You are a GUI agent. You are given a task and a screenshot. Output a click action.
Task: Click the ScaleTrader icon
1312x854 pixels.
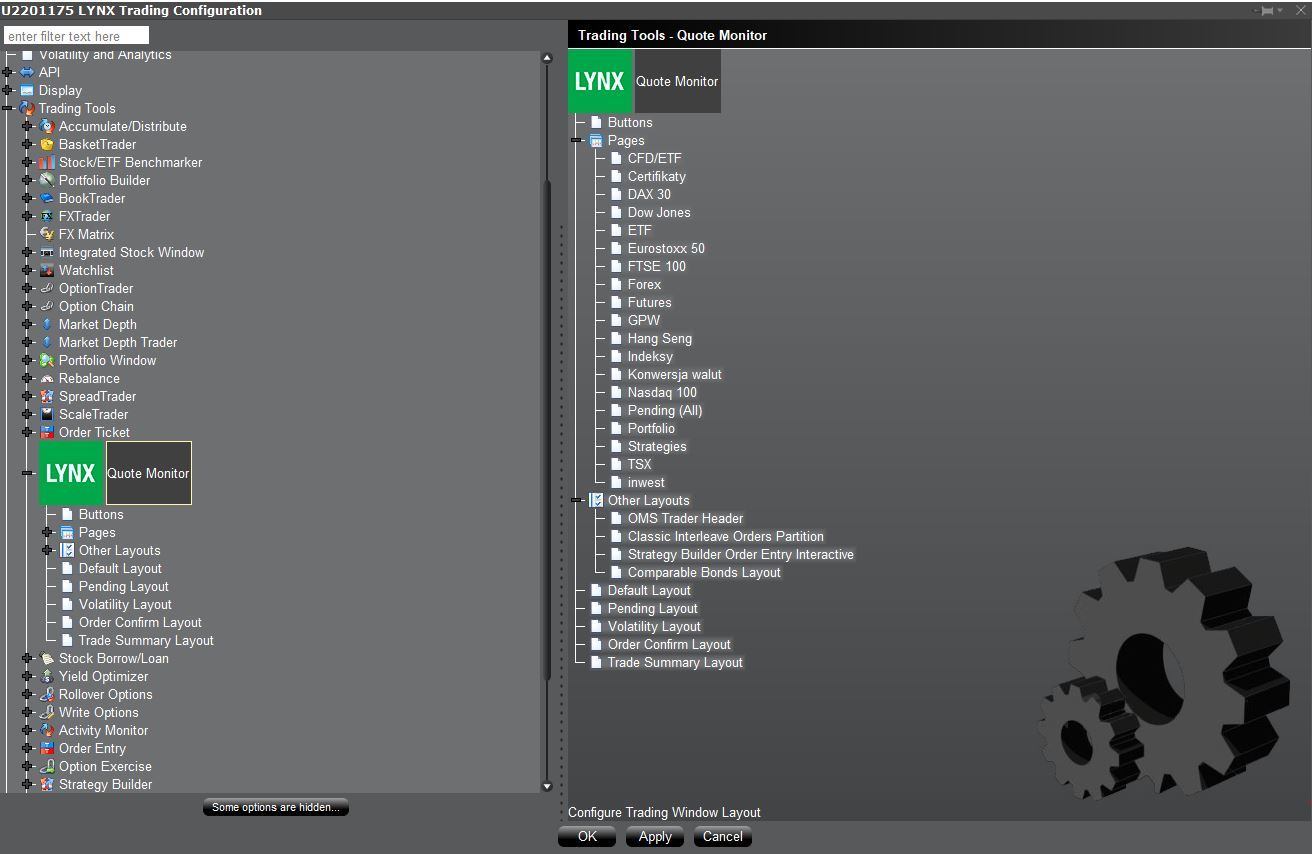pos(46,414)
